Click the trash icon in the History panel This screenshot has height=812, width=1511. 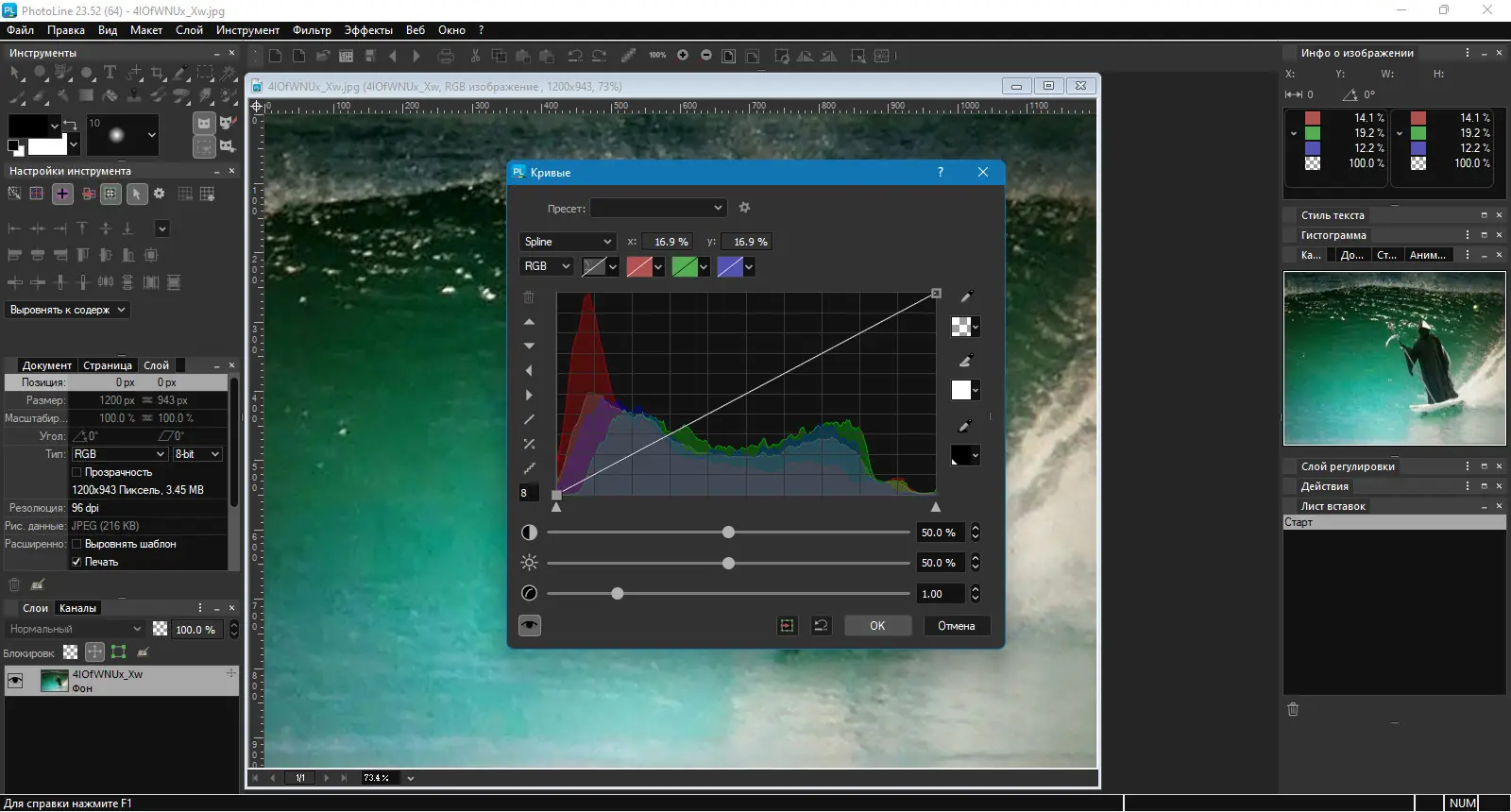point(1293,709)
